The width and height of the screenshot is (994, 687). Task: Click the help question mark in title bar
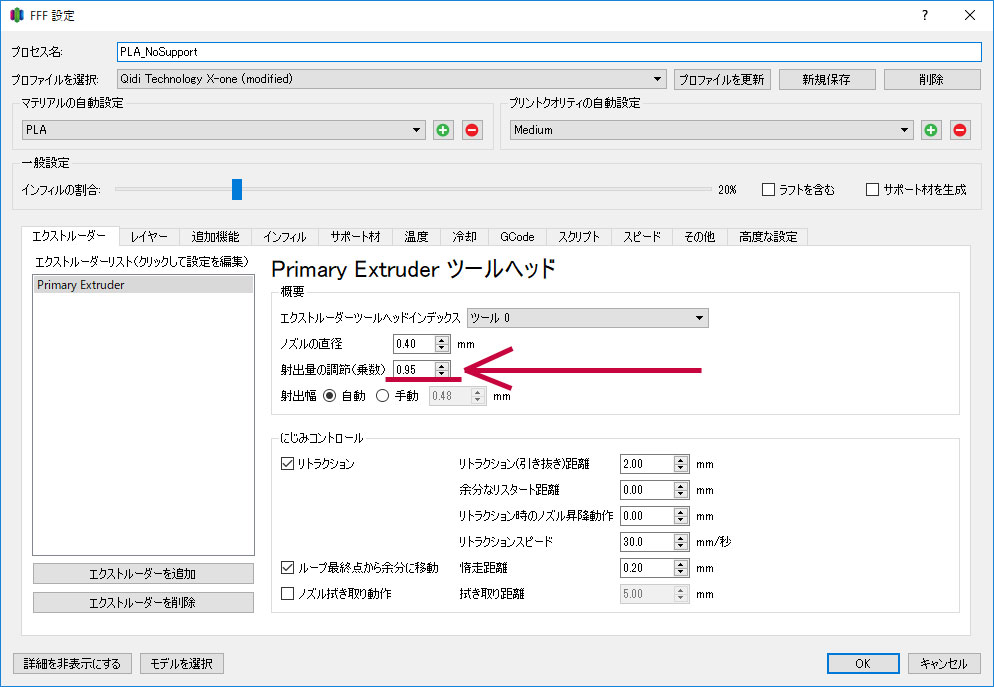pyautogui.click(x=925, y=16)
